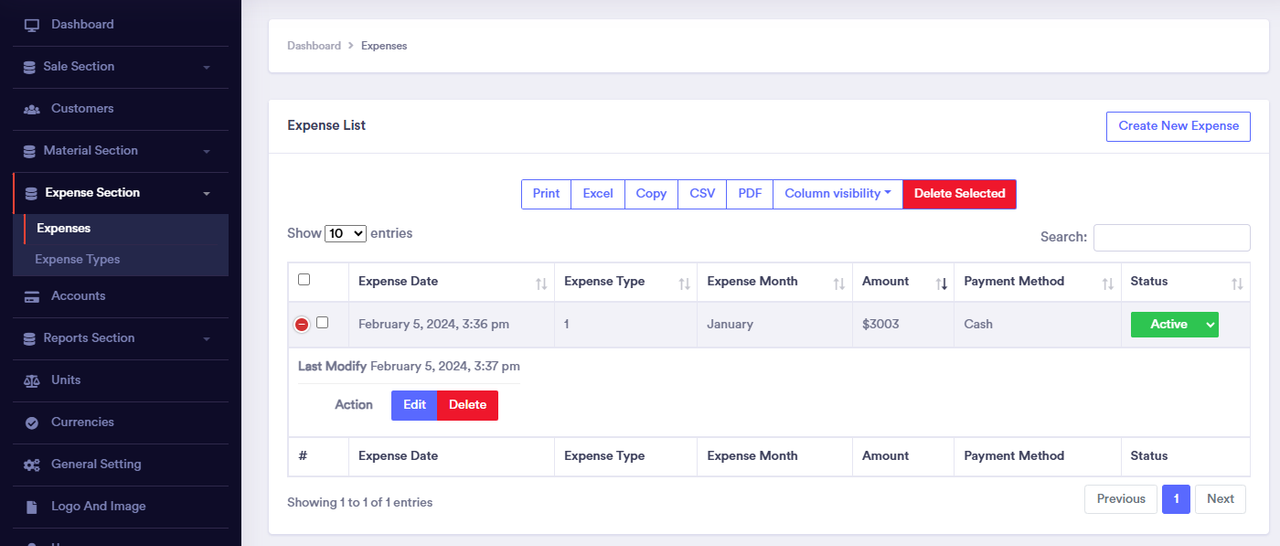The width and height of the screenshot is (1280, 546).
Task: Open Expense Types in sidebar
Action: tap(78, 259)
